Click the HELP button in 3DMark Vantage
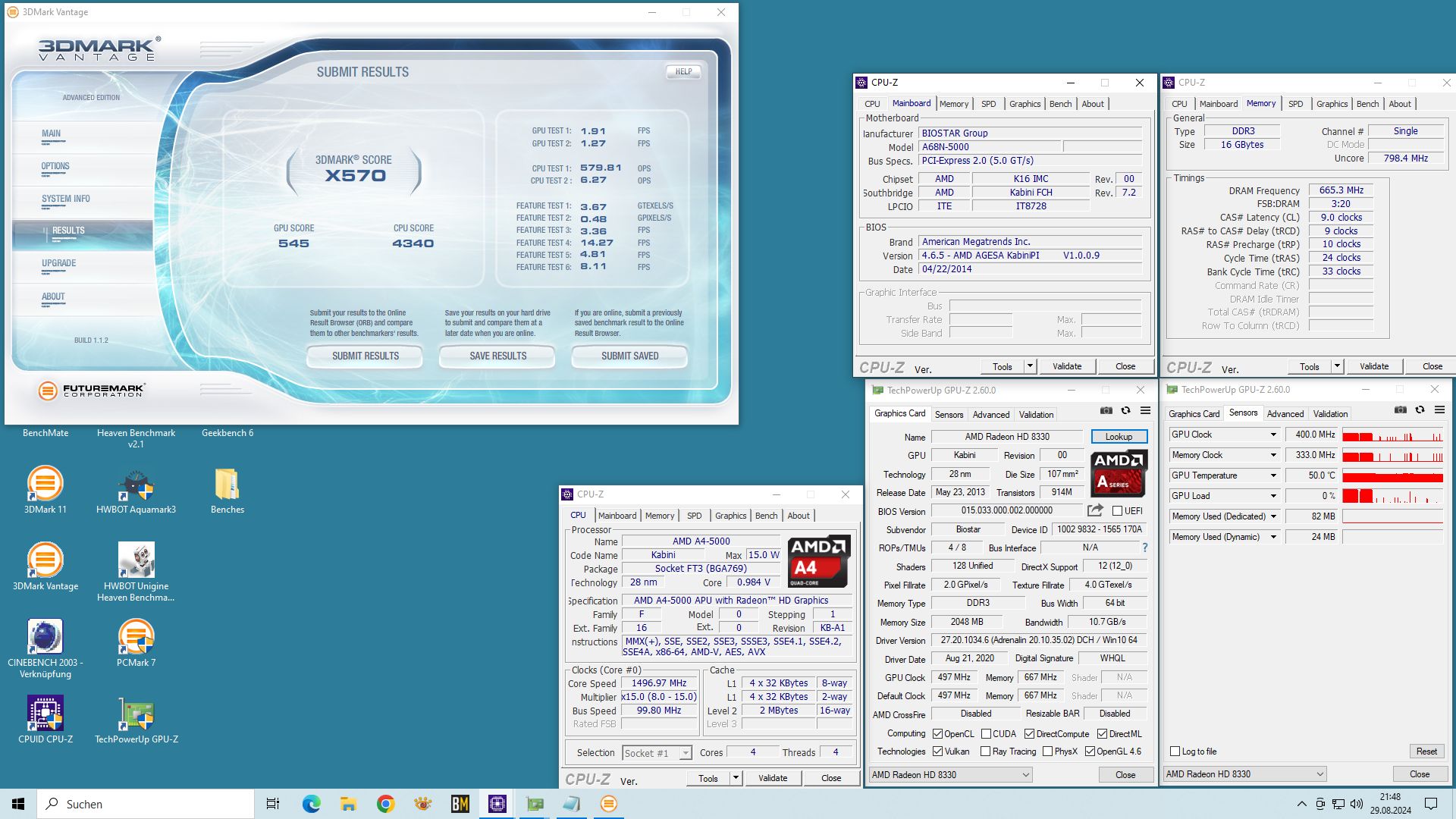Screen dimensions: 1456x819 click(x=683, y=72)
